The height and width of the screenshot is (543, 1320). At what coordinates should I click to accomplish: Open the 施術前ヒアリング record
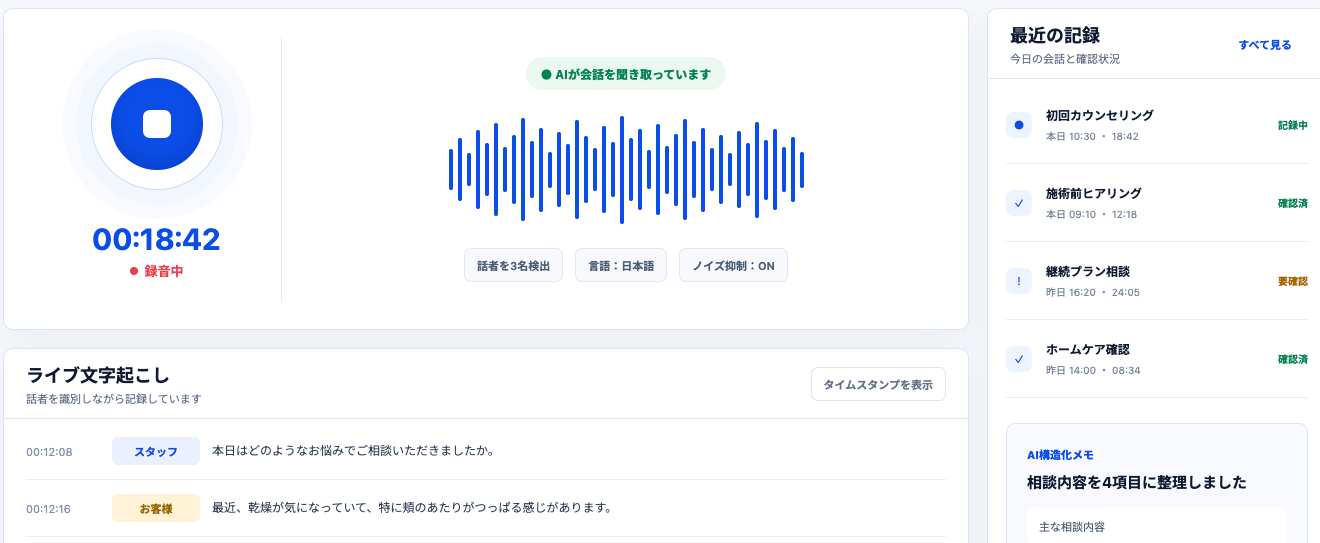click(x=1157, y=203)
